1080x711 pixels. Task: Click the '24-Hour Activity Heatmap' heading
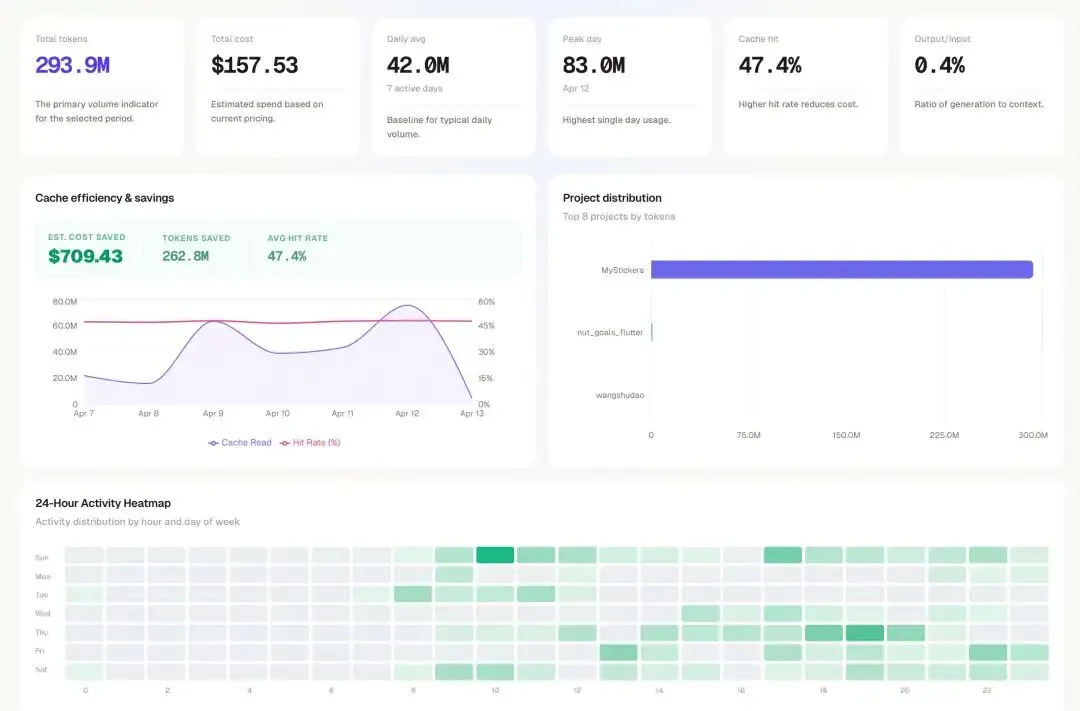pyautogui.click(x=103, y=503)
